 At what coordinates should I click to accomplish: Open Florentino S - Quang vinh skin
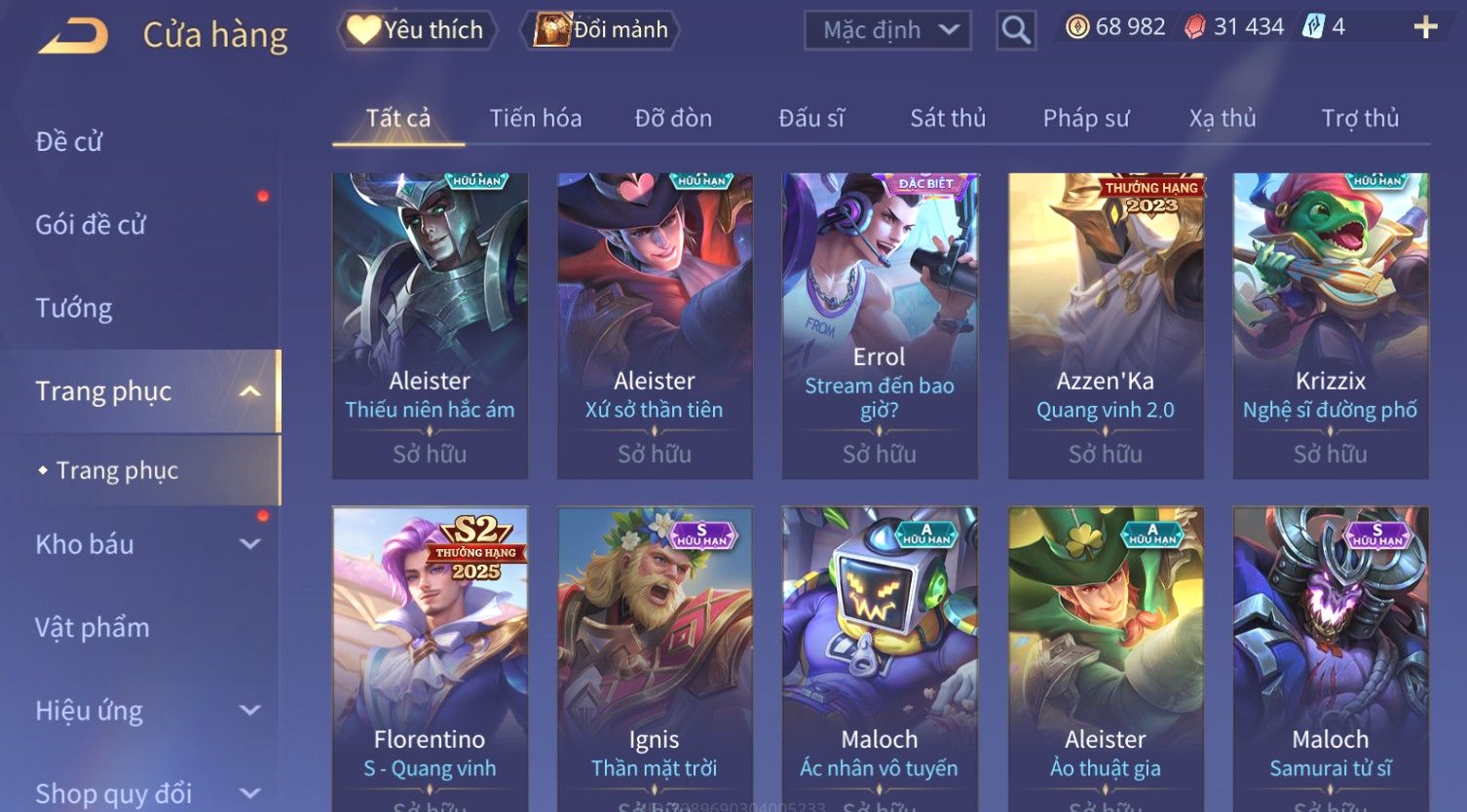click(430, 659)
